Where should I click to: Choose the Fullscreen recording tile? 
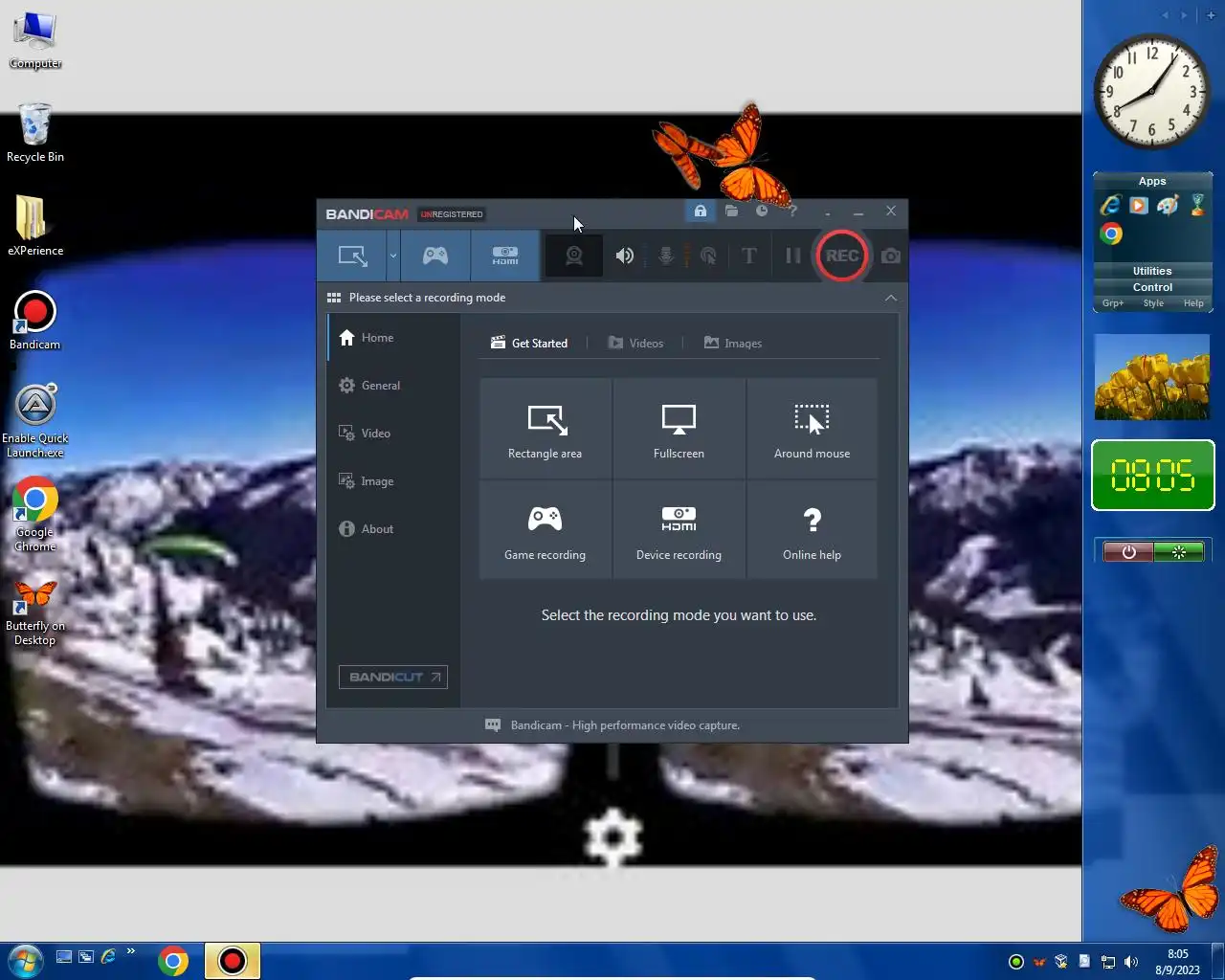[679, 429]
